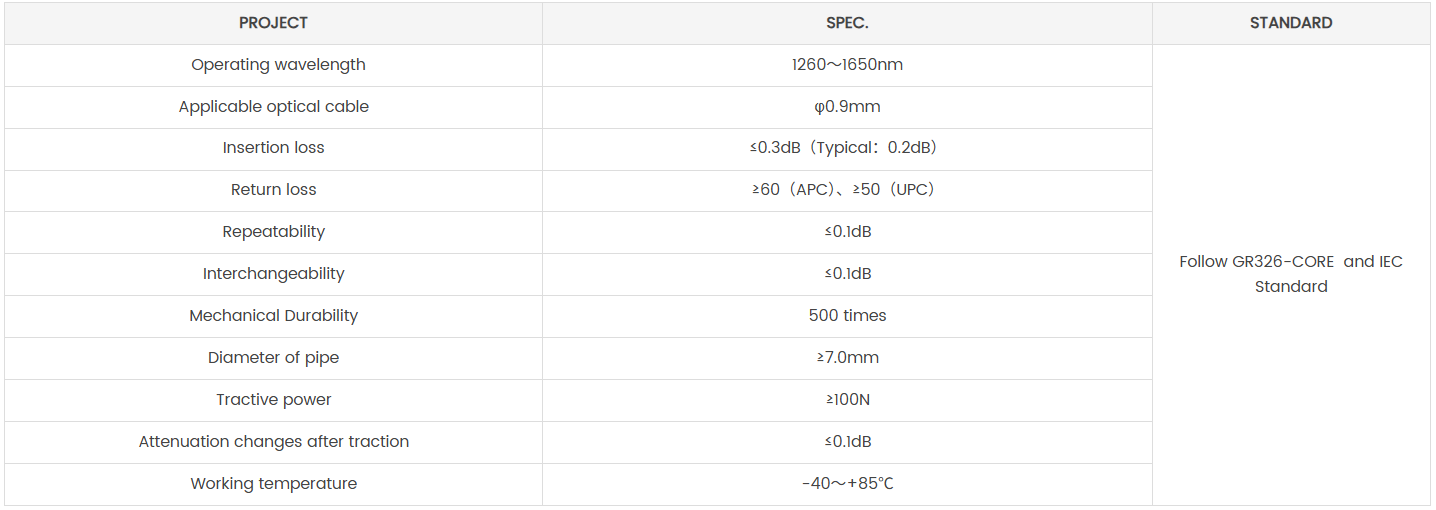The width and height of the screenshot is (1436, 510).
Task: Select the Applicable optical cable cell
Action: [273, 107]
